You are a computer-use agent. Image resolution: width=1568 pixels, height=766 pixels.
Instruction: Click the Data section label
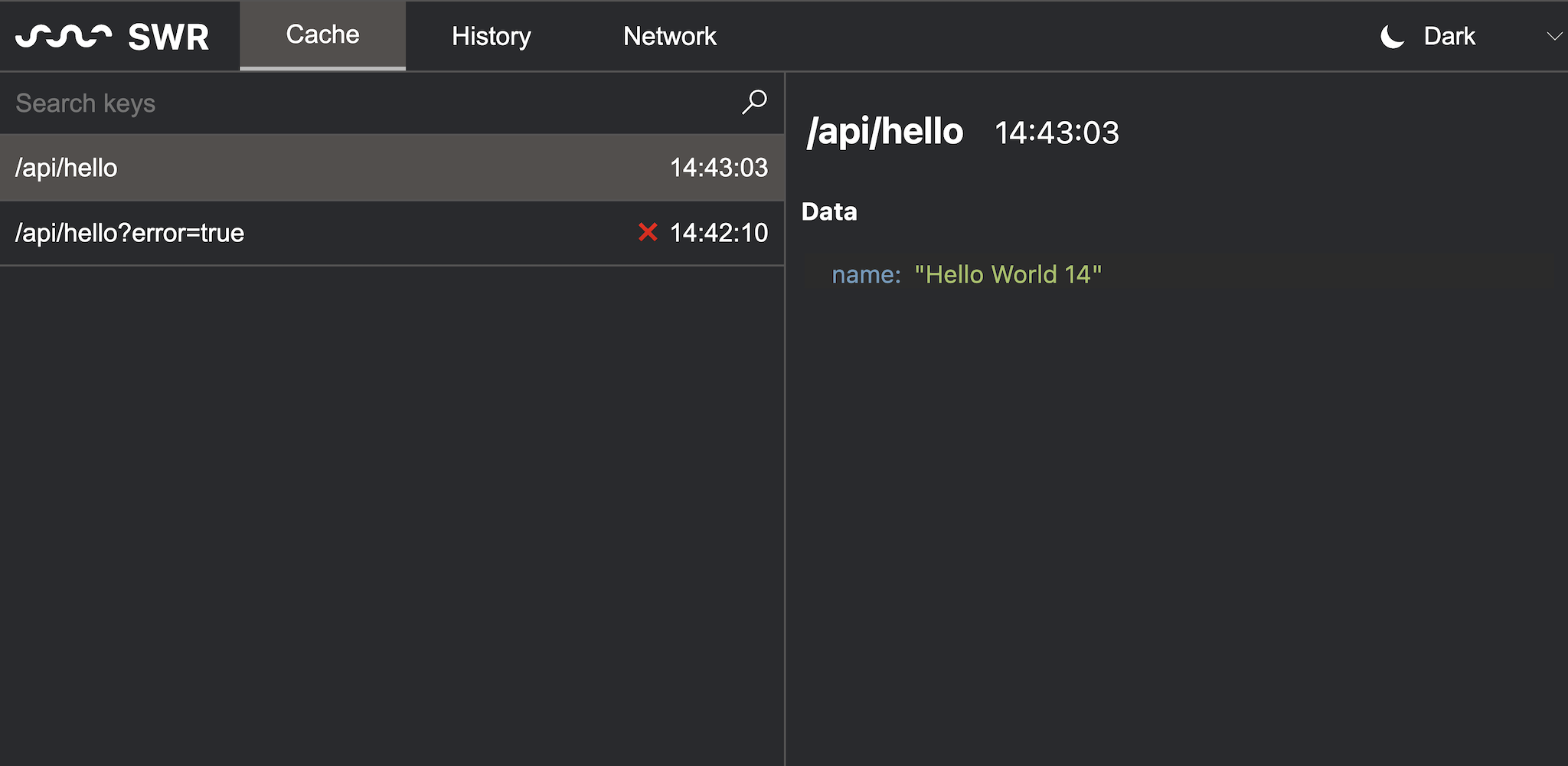[x=829, y=211]
